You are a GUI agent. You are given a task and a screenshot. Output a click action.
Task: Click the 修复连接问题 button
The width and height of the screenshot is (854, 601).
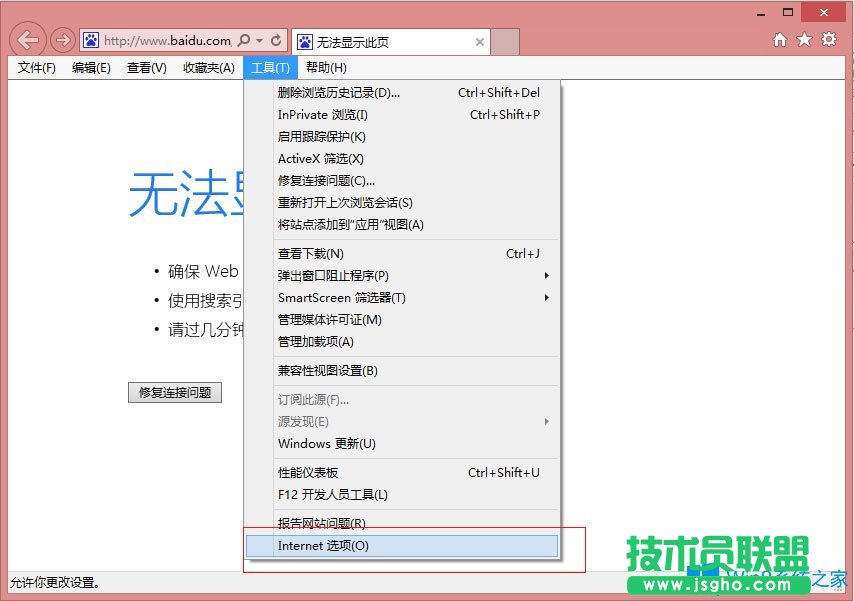point(175,392)
